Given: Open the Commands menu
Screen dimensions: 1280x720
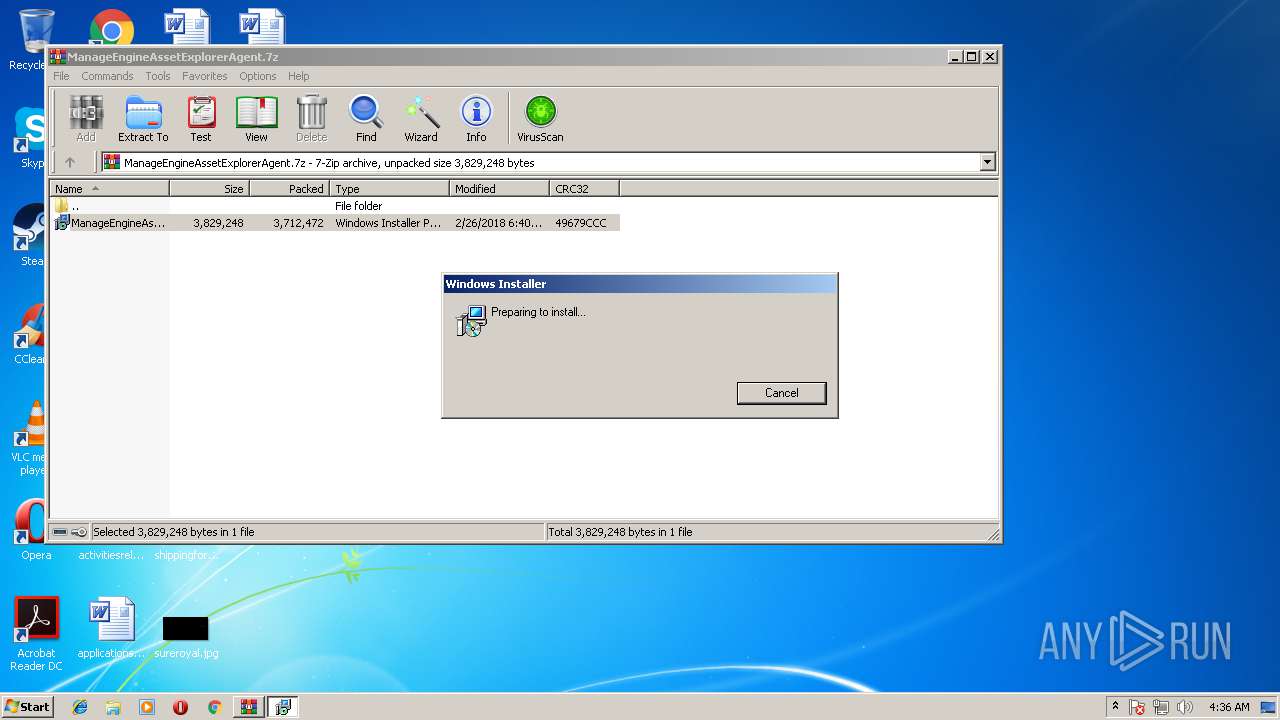Looking at the screenshot, I should 107,76.
